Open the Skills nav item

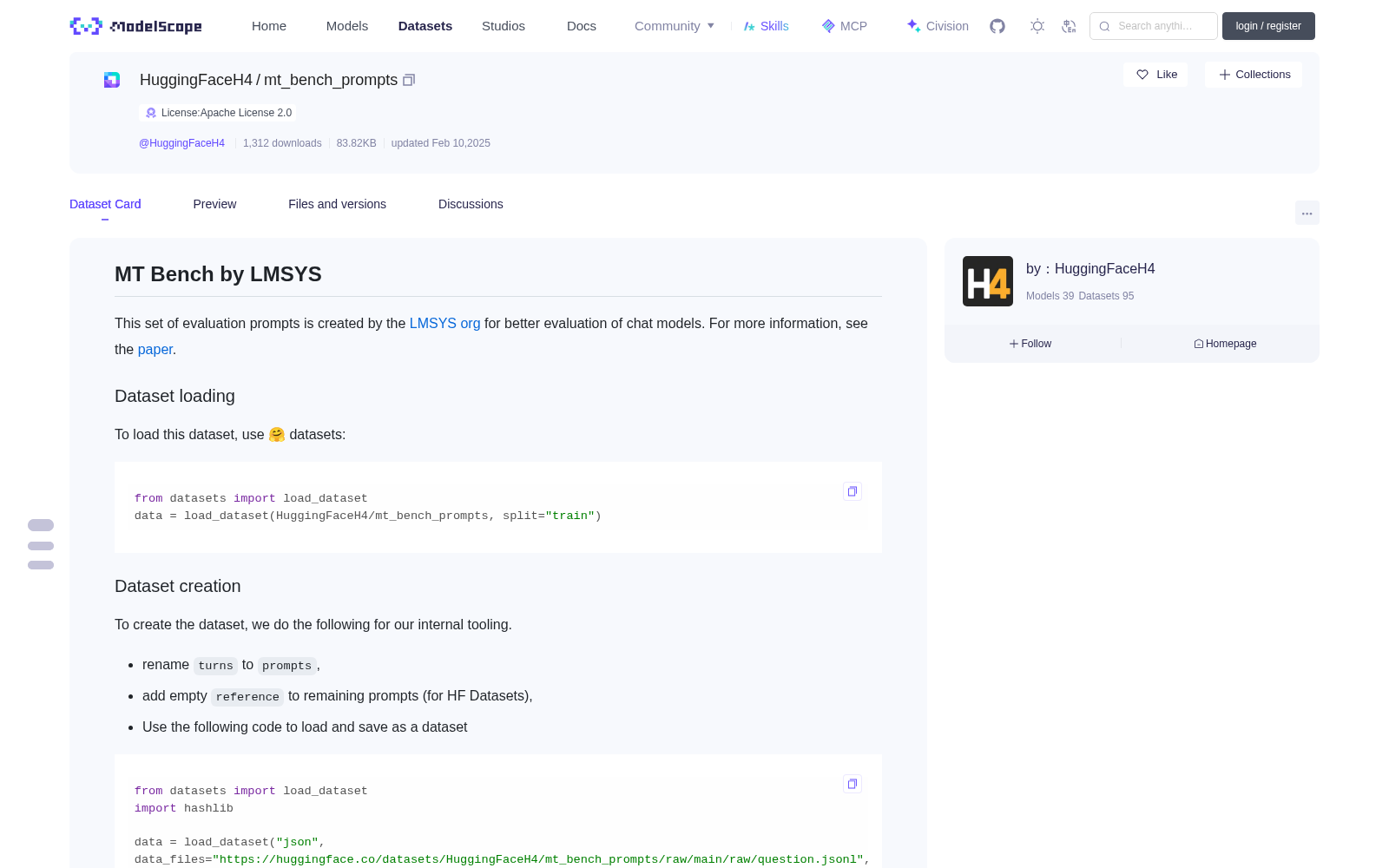[x=766, y=26]
